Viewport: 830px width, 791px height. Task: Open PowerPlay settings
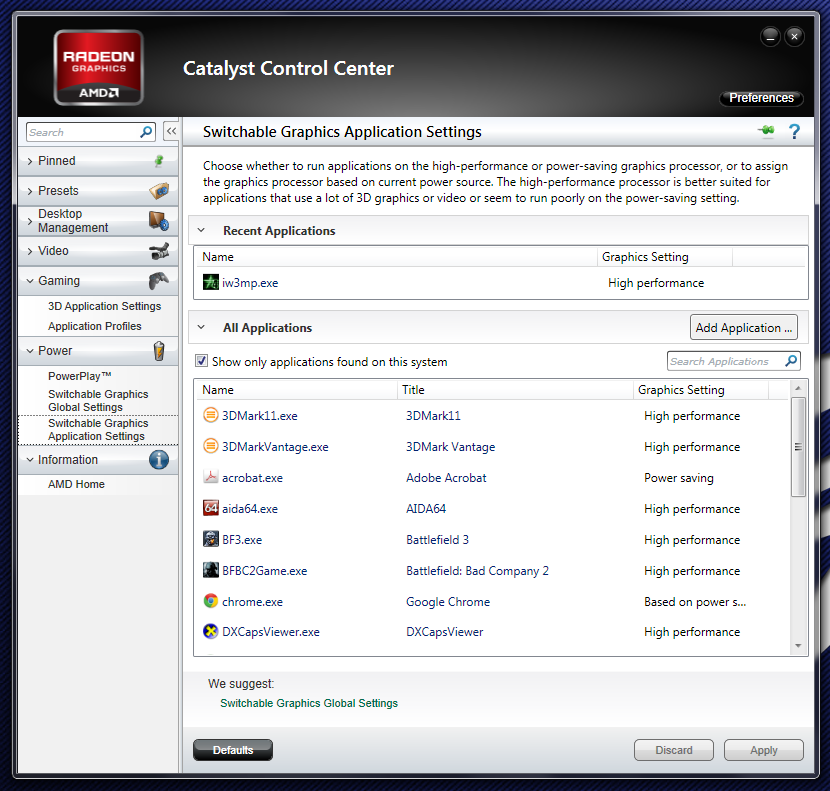(79, 376)
